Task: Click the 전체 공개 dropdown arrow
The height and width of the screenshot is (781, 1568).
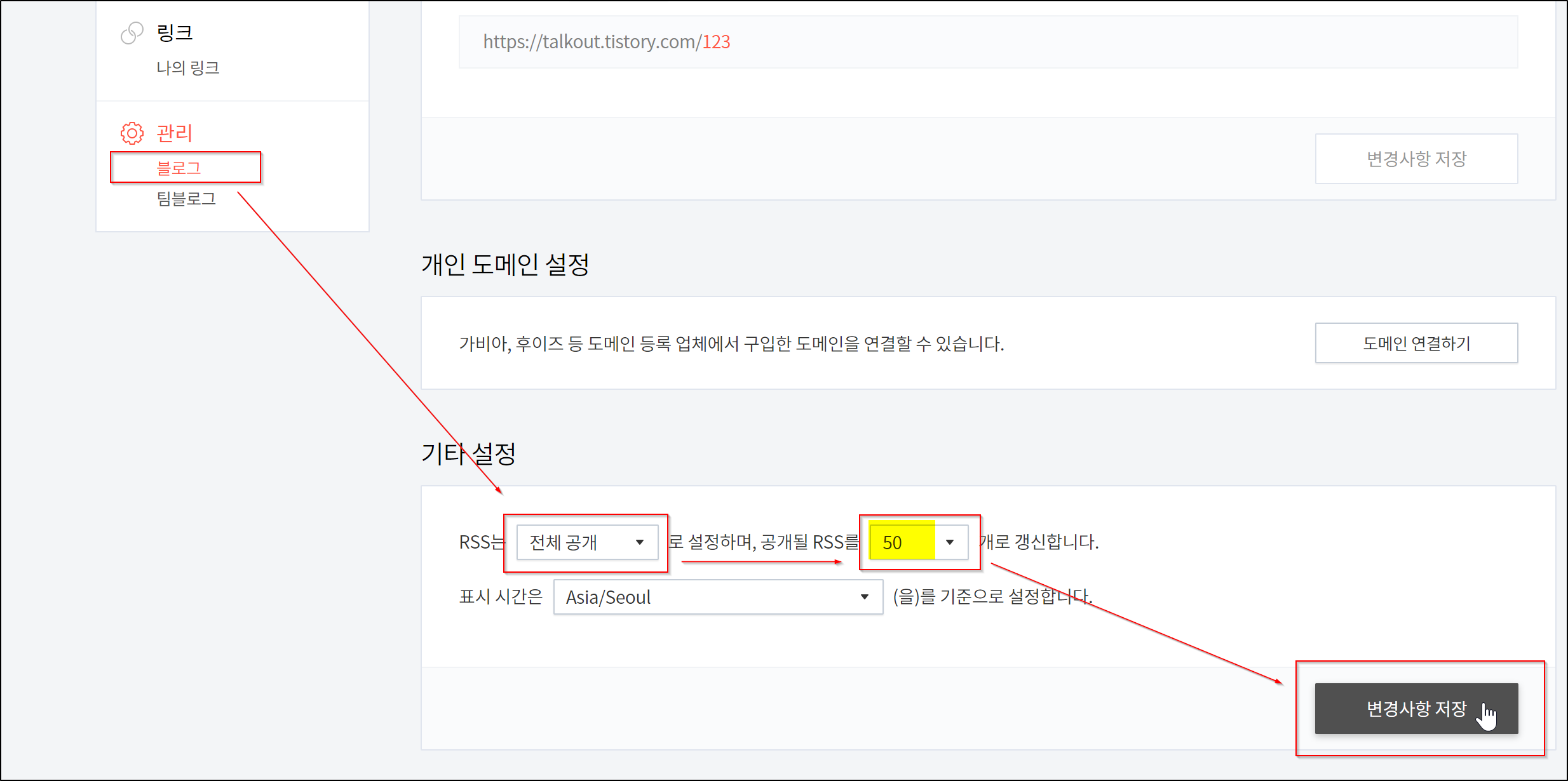Action: point(639,542)
